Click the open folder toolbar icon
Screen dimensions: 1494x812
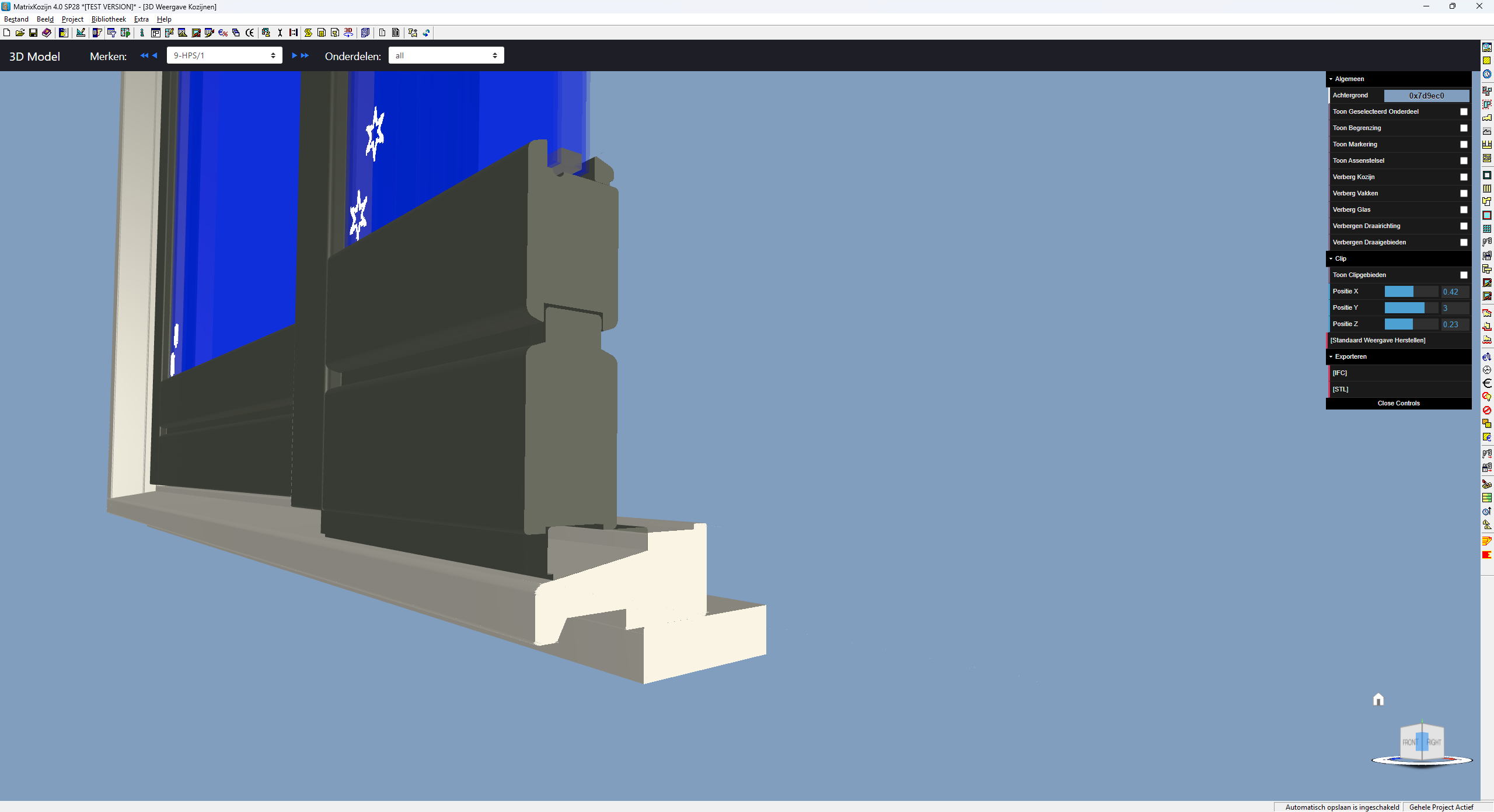click(x=20, y=33)
